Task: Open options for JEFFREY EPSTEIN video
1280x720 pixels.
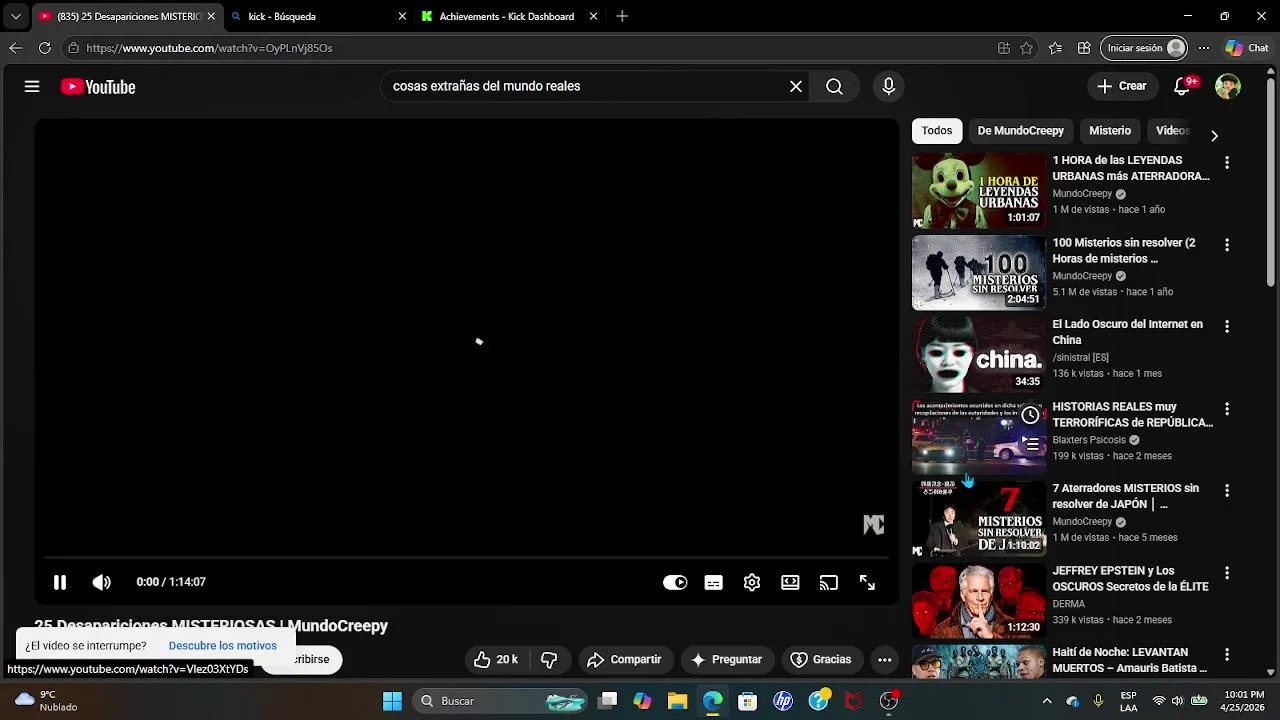Action: 1227,573
